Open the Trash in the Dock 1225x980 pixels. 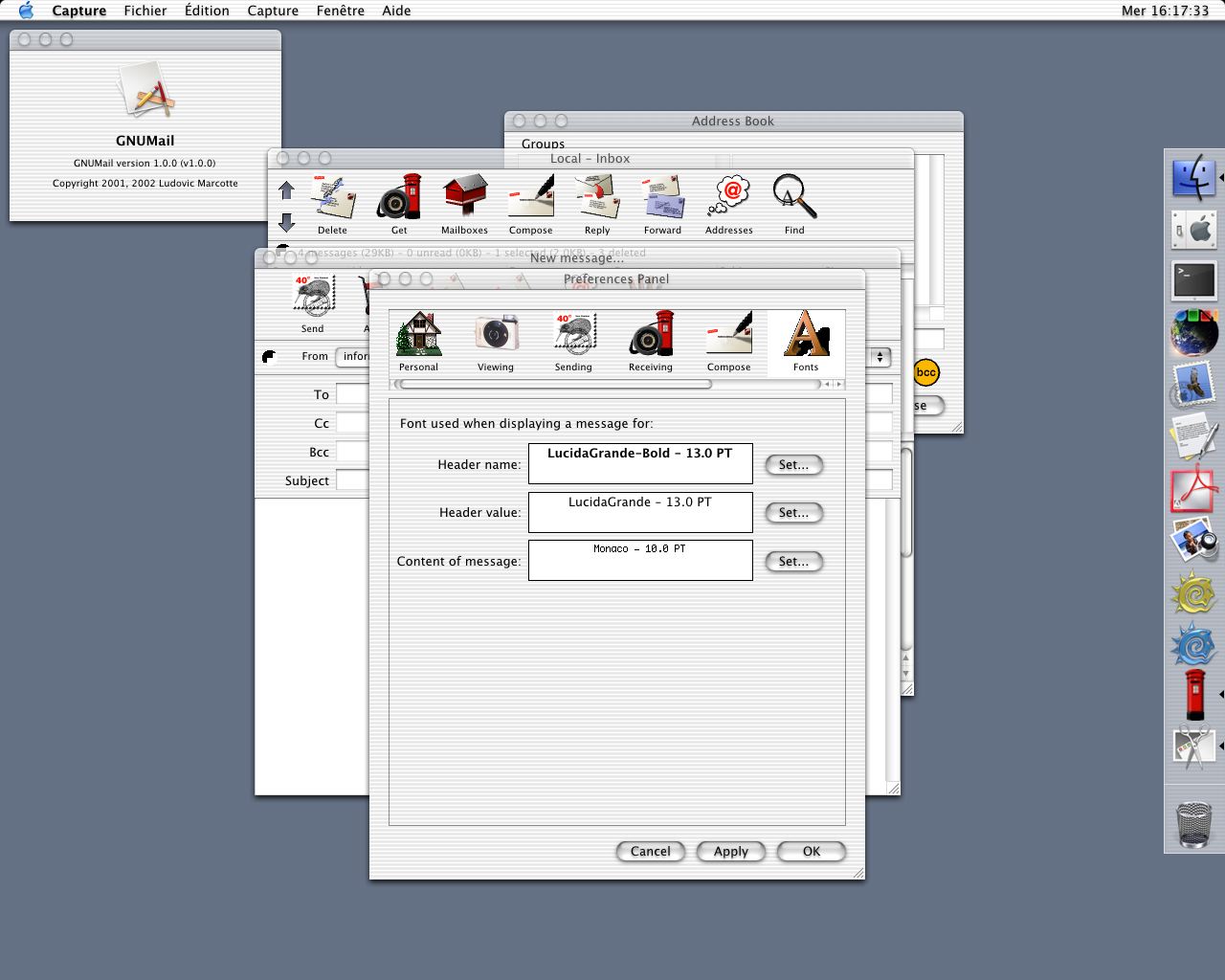1193,824
